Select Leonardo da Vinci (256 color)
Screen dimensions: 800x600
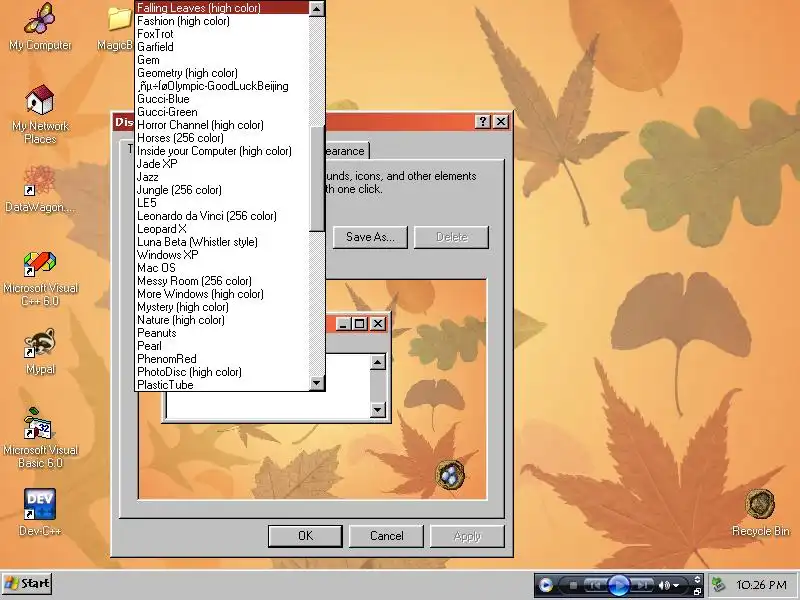point(222,216)
